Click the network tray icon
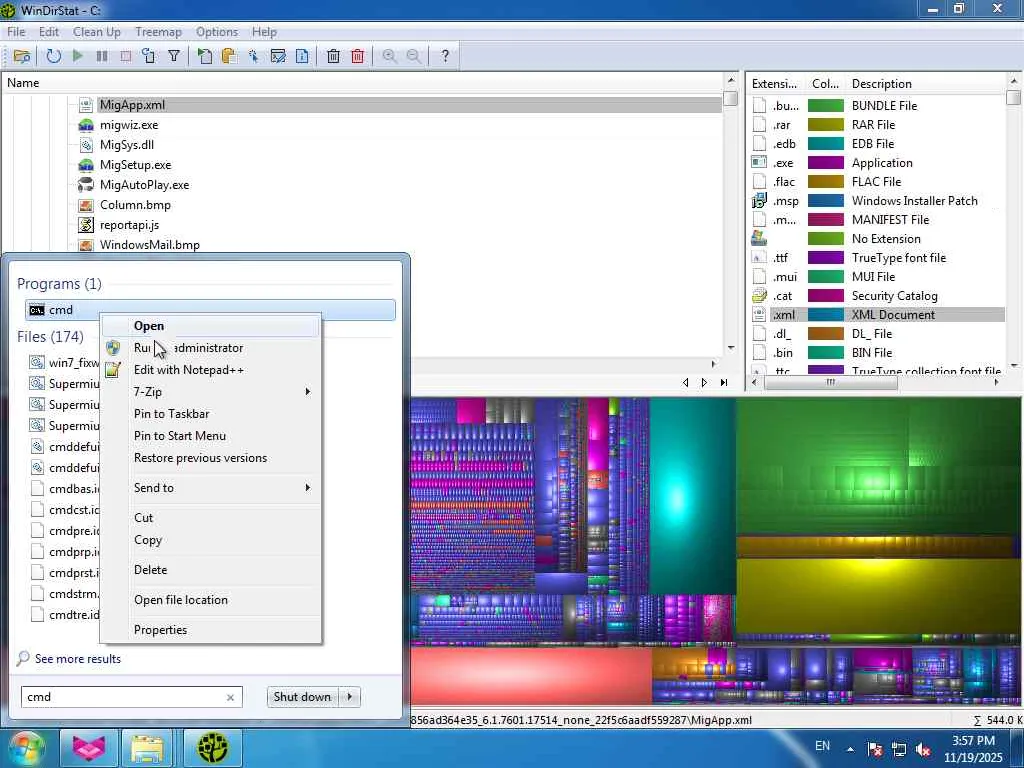The image size is (1024, 768). (x=899, y=749)
